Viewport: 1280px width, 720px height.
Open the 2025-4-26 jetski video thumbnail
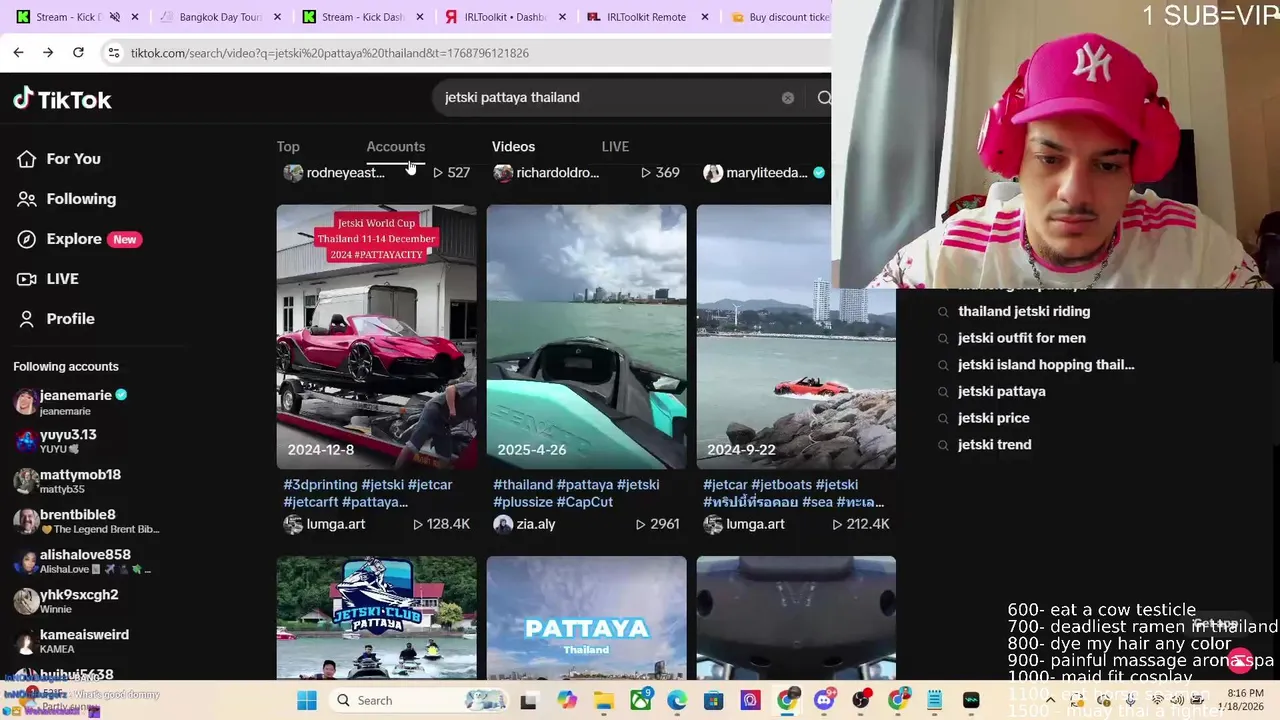tap(586, 337)
